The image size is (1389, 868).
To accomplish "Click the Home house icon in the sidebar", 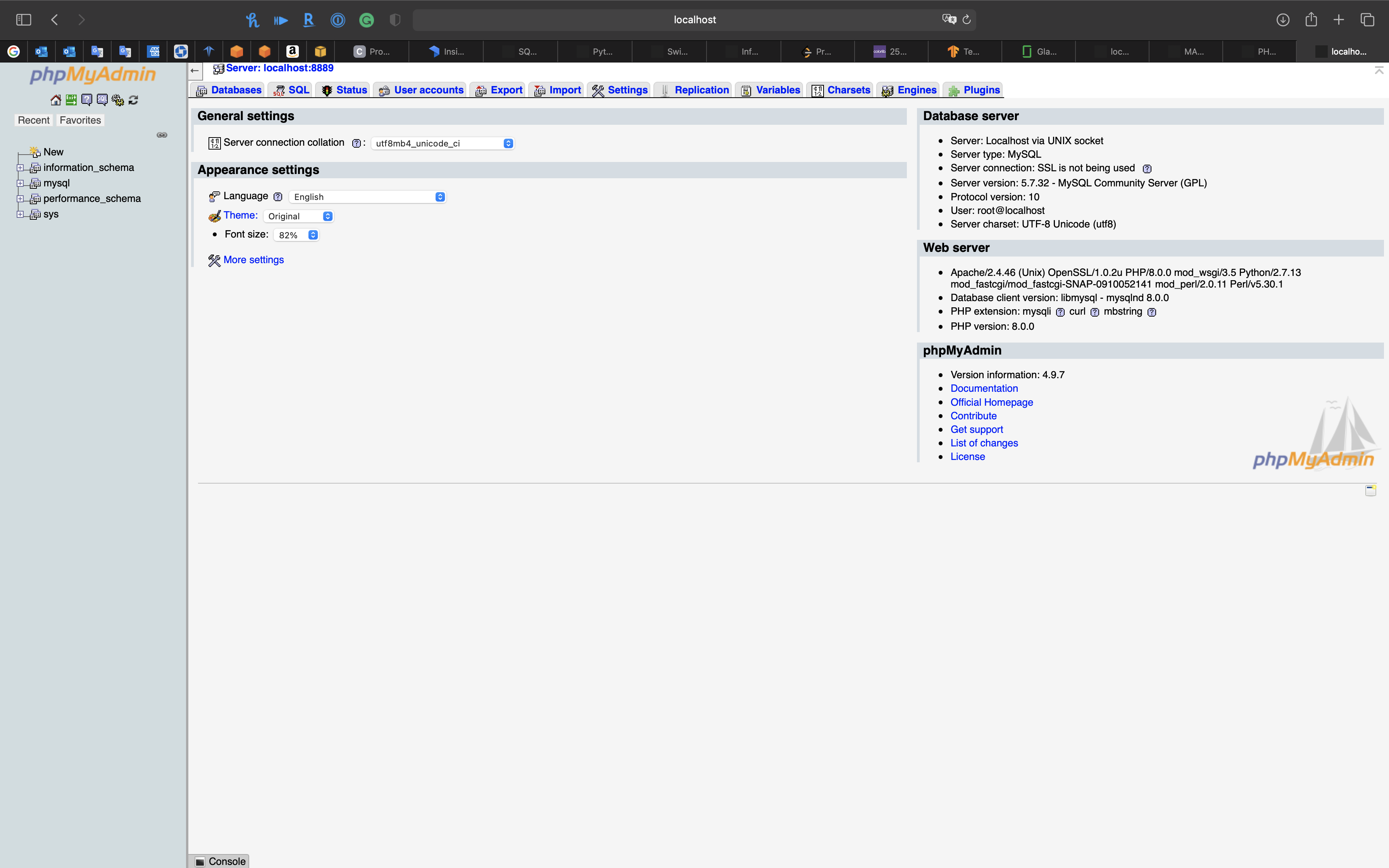I will click(x=56, y=100).
